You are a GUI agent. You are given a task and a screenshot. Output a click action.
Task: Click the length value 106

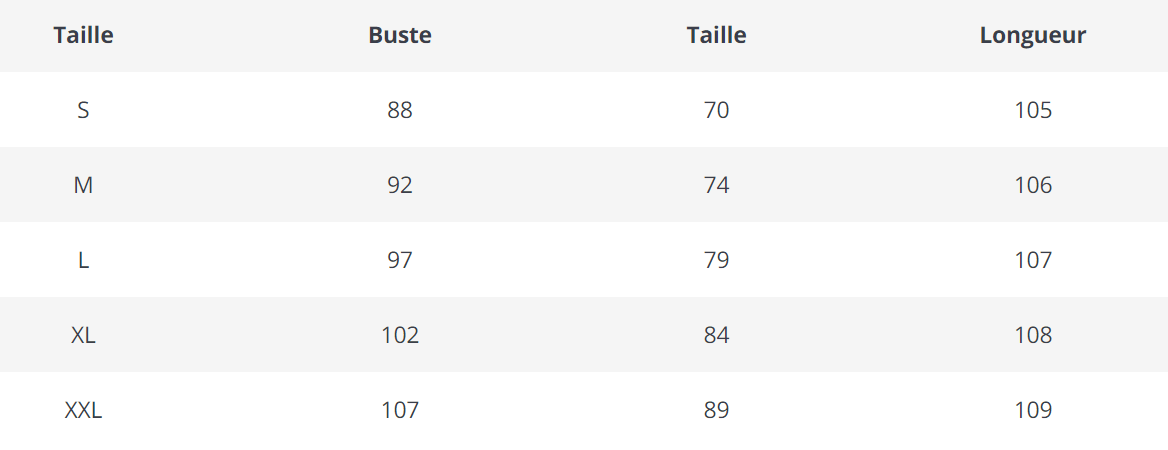pyautogui.click(x=1033, y=186)
